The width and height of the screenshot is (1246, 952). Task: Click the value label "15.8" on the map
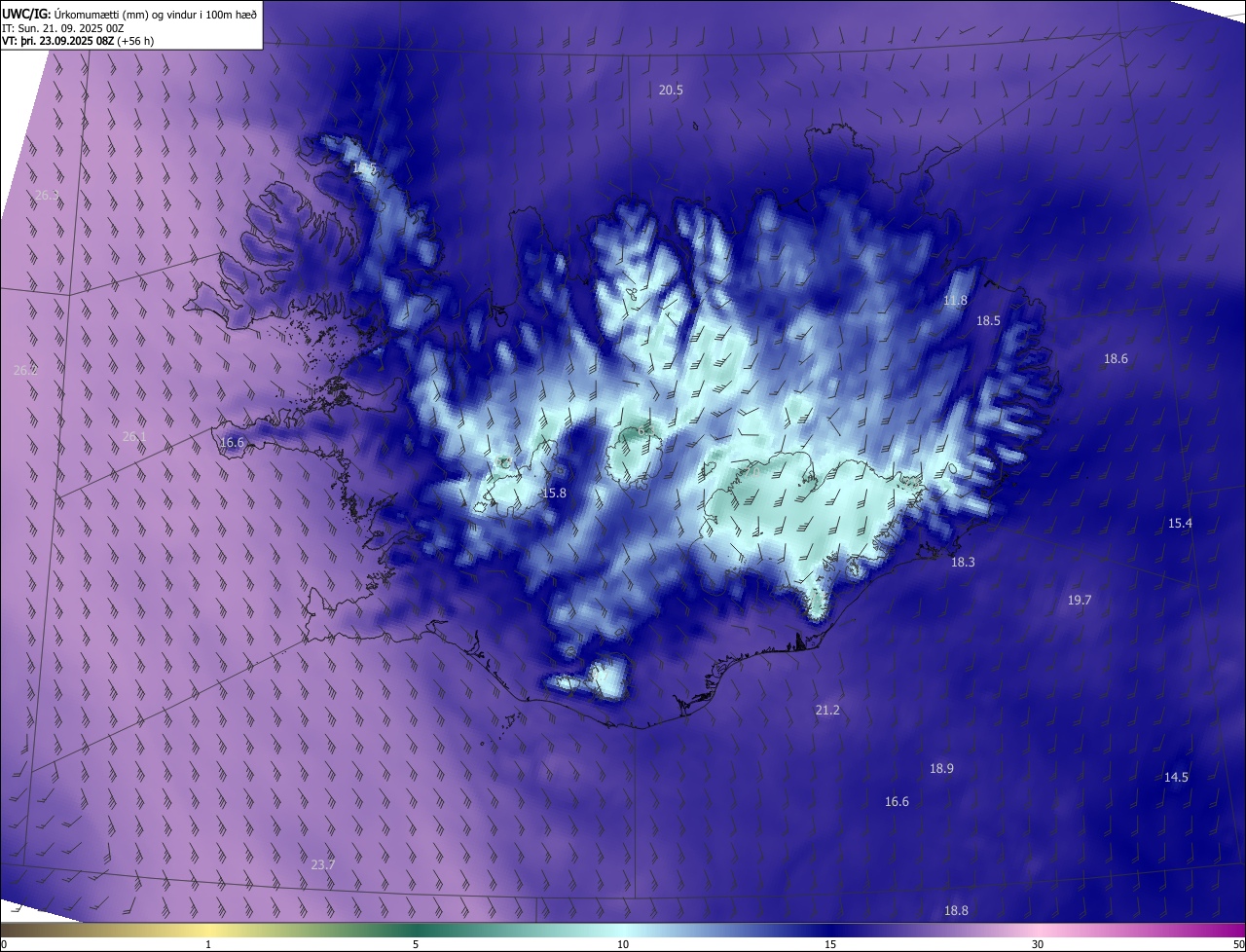click(554, 494)
